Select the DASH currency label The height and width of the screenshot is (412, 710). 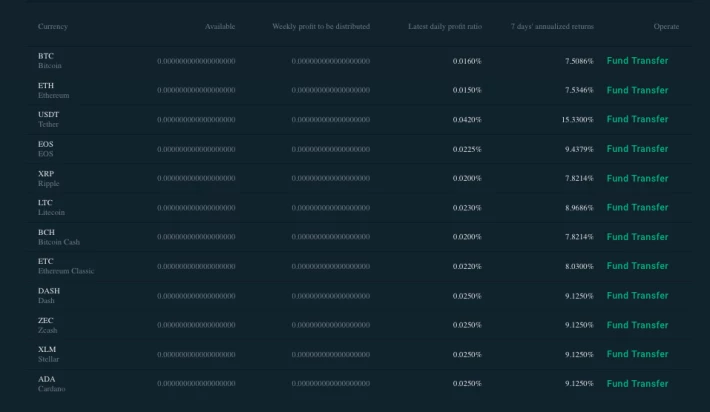49,291
